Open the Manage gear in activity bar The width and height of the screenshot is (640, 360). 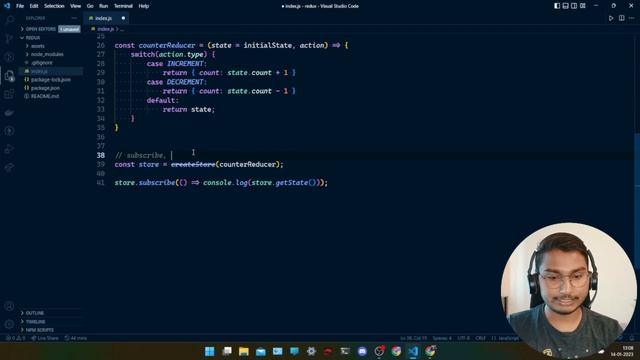click(x=9, y=324)
